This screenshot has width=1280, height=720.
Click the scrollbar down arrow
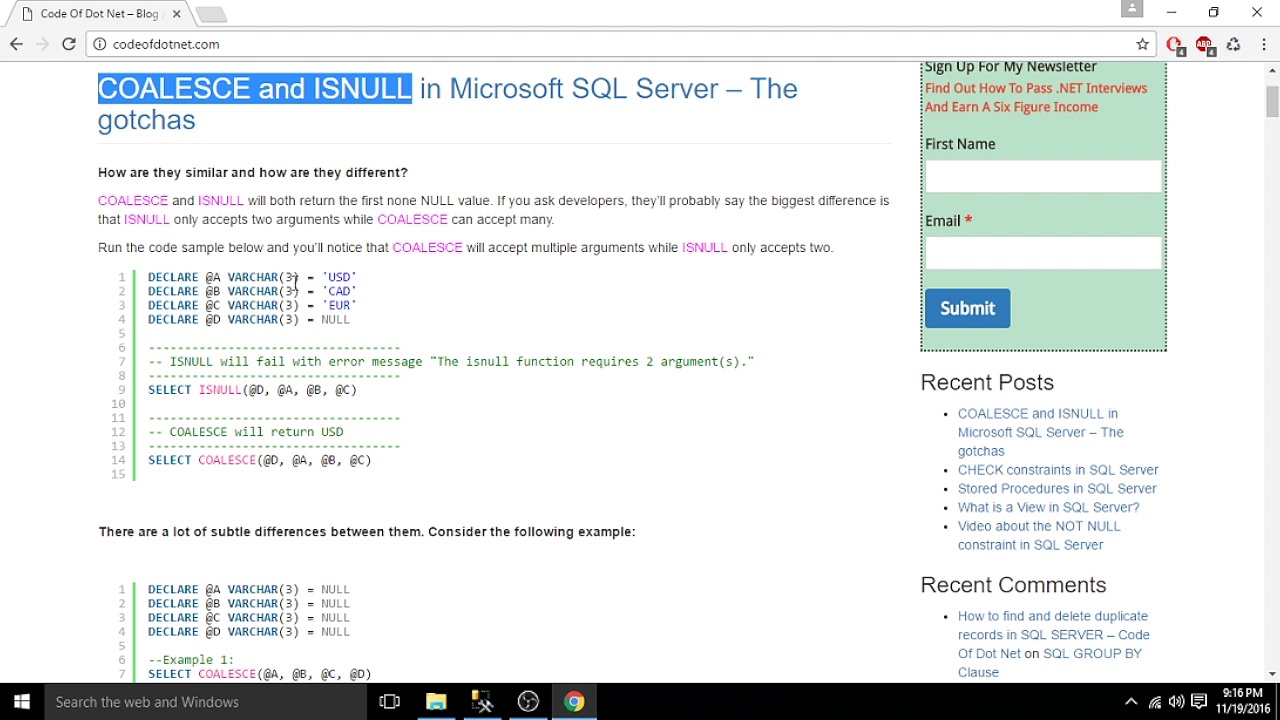[1272, 674]
